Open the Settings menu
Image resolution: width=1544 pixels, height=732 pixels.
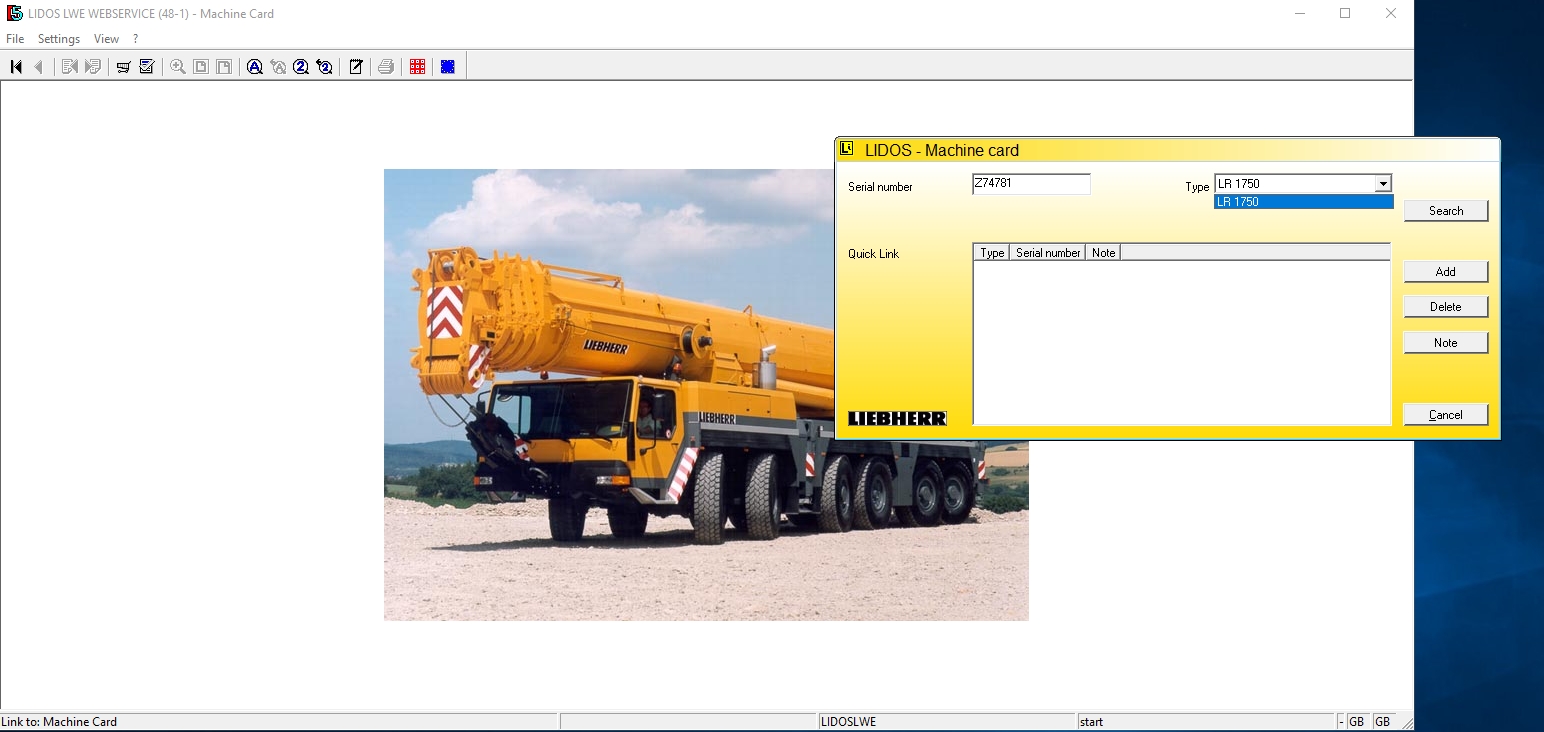[x=58, y=38]
